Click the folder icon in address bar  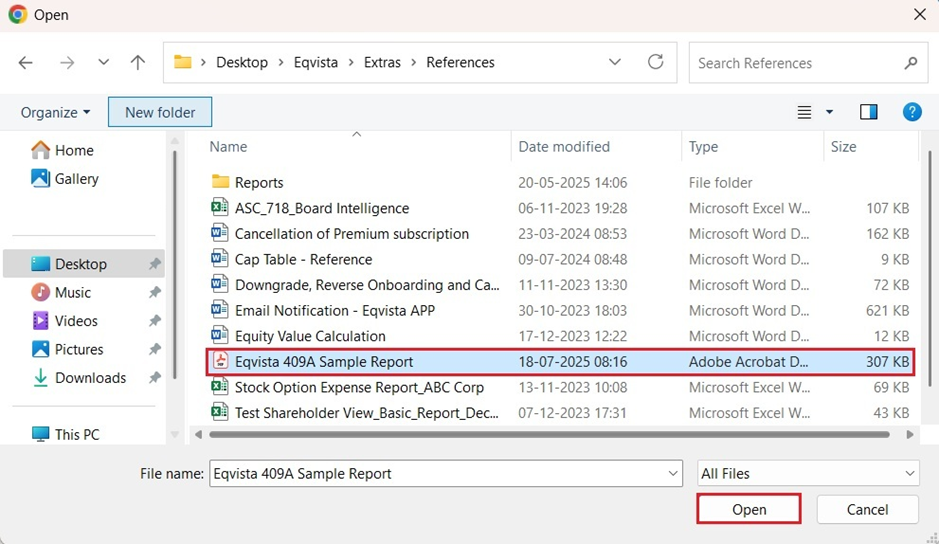183,62
